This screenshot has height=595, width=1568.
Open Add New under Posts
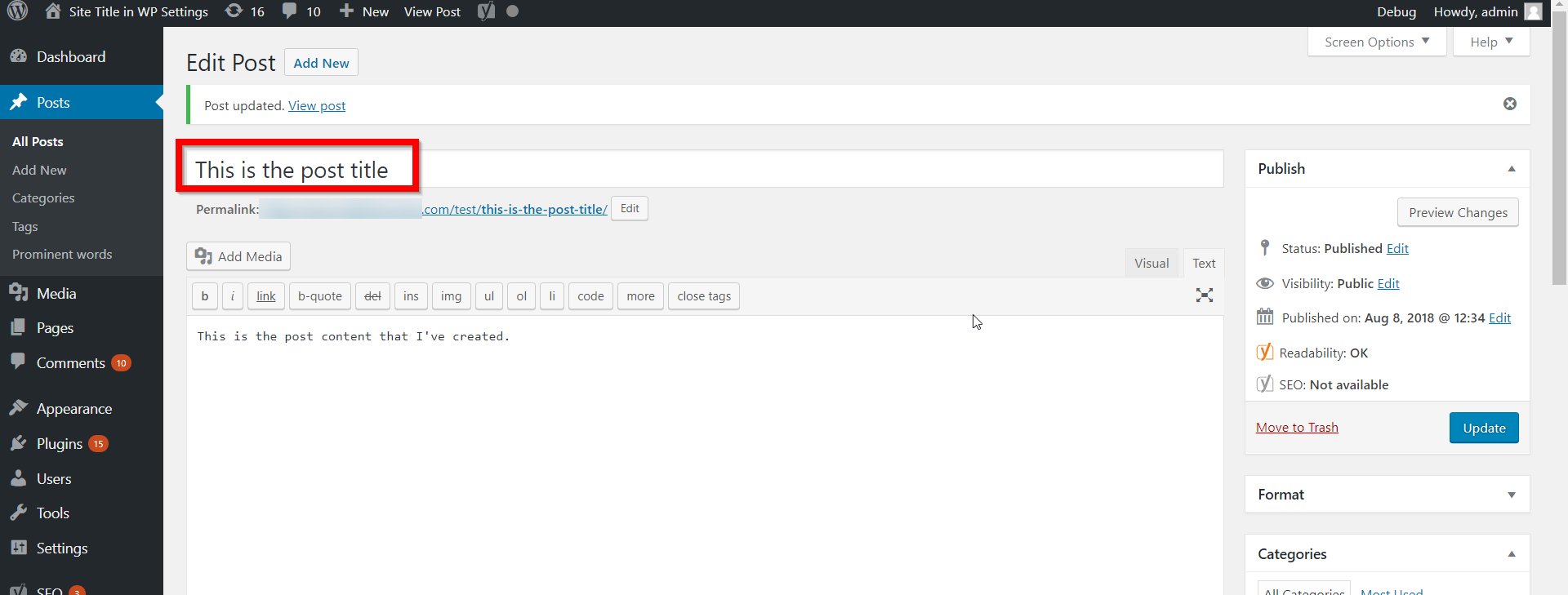coord(39,170)
